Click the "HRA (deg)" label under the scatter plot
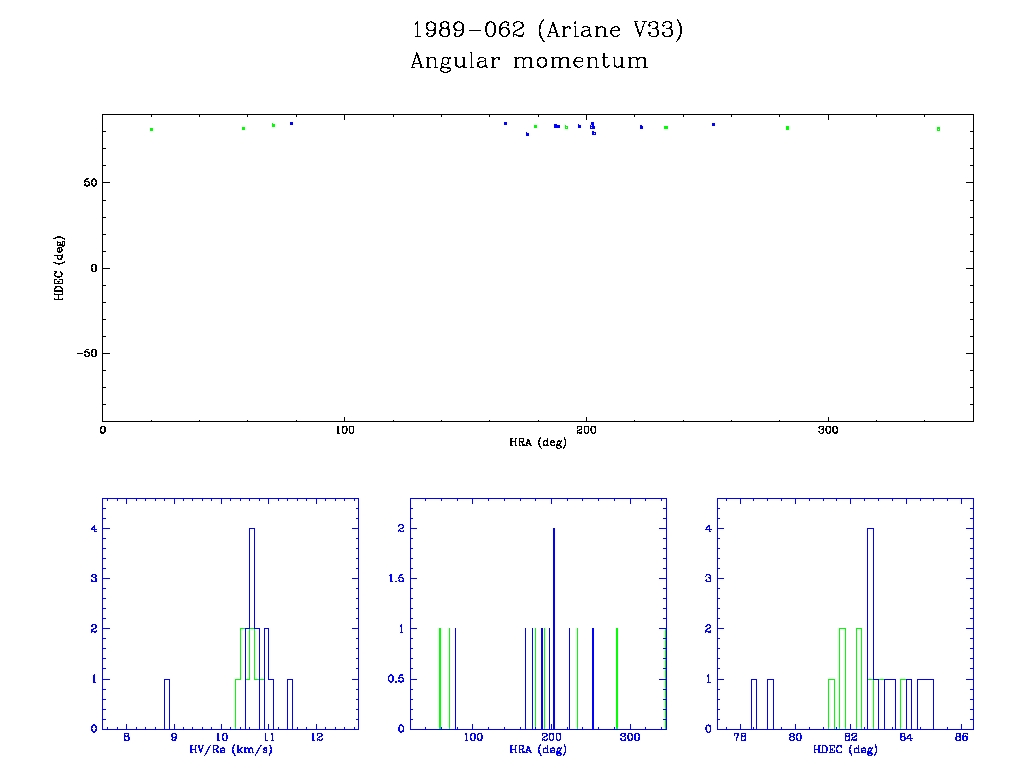This screenshot has width=1024, height=768. click(537, 442)
